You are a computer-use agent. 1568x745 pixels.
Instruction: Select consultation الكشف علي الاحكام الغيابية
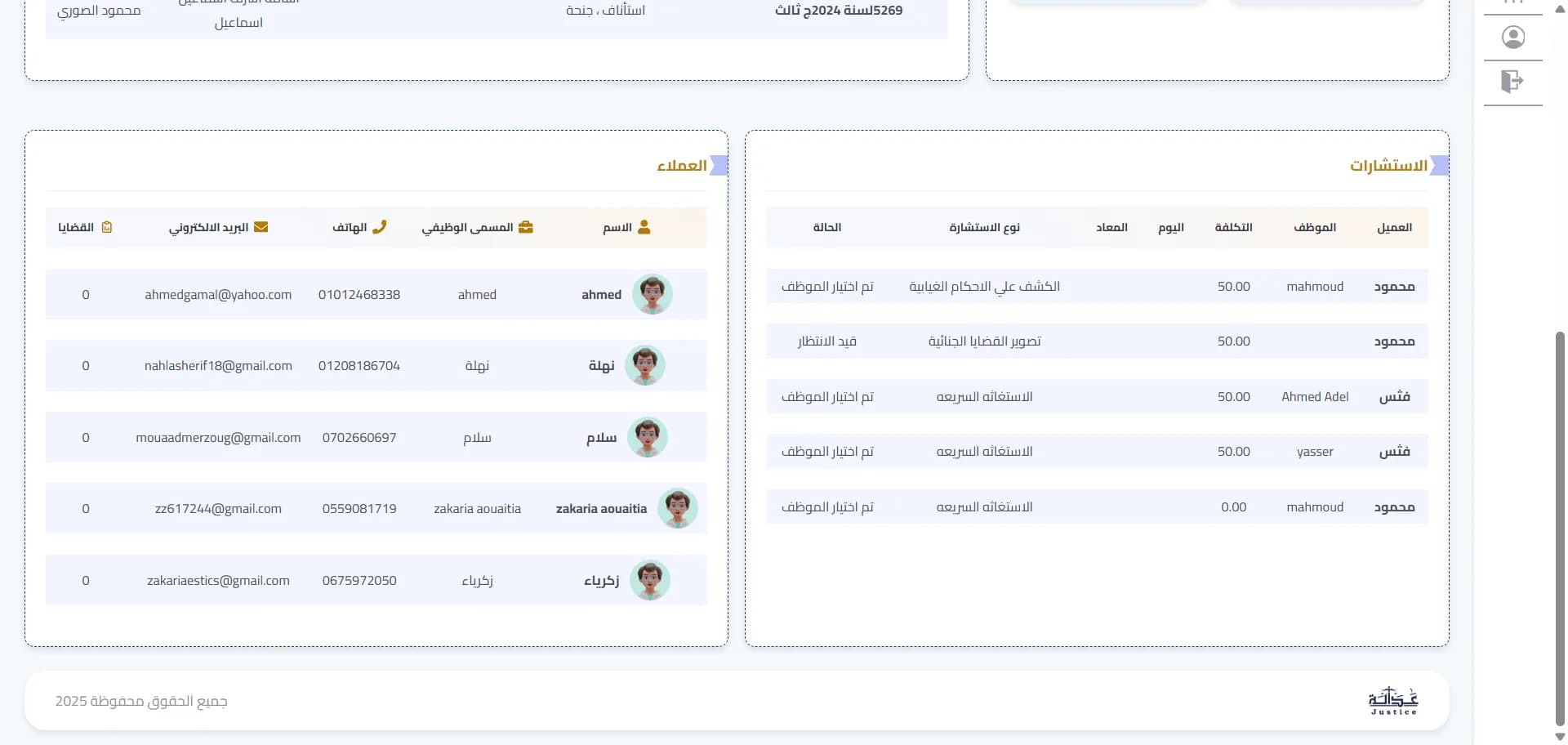pos(984,287)
